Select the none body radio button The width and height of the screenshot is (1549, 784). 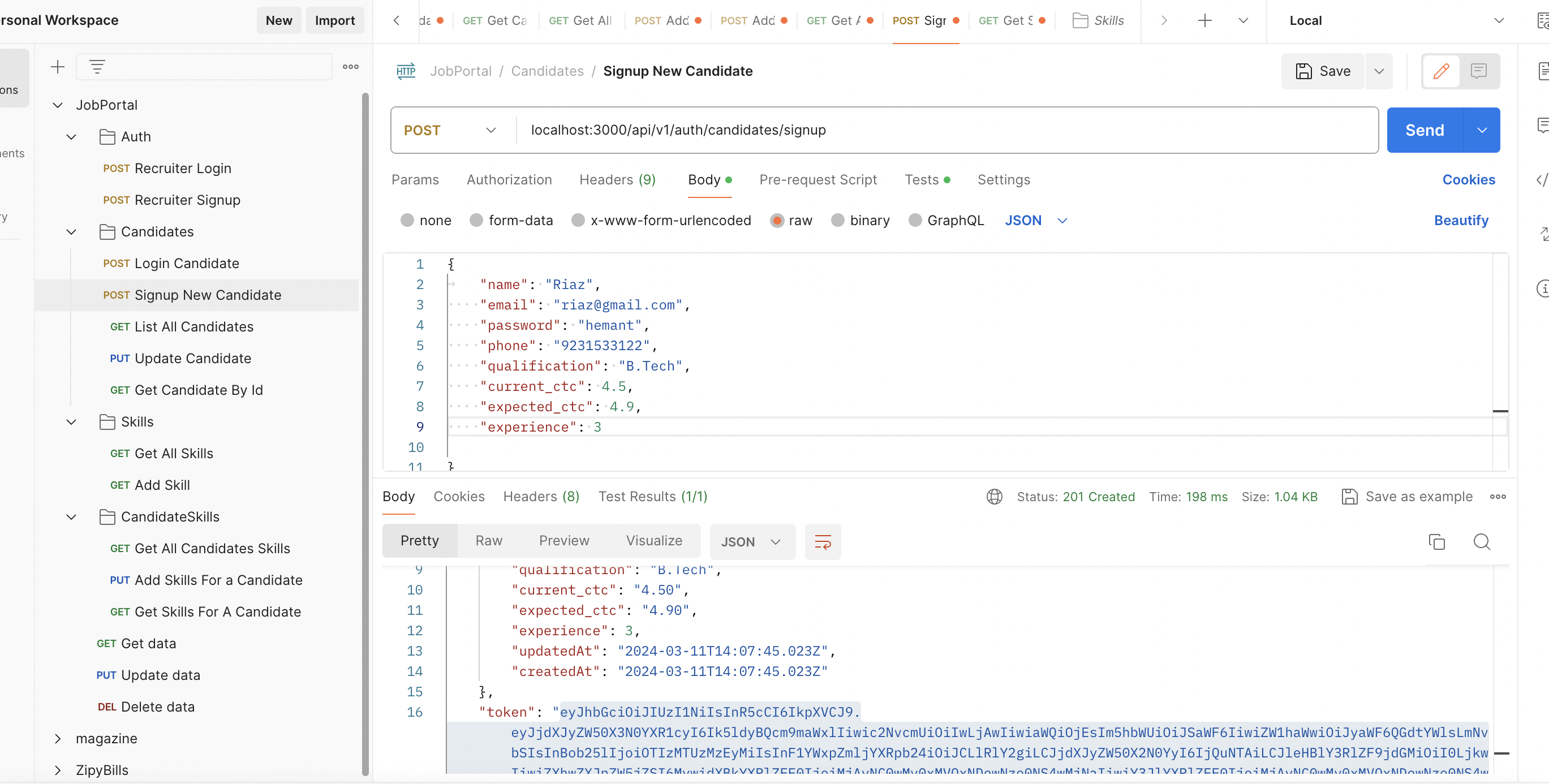(407, 221)
